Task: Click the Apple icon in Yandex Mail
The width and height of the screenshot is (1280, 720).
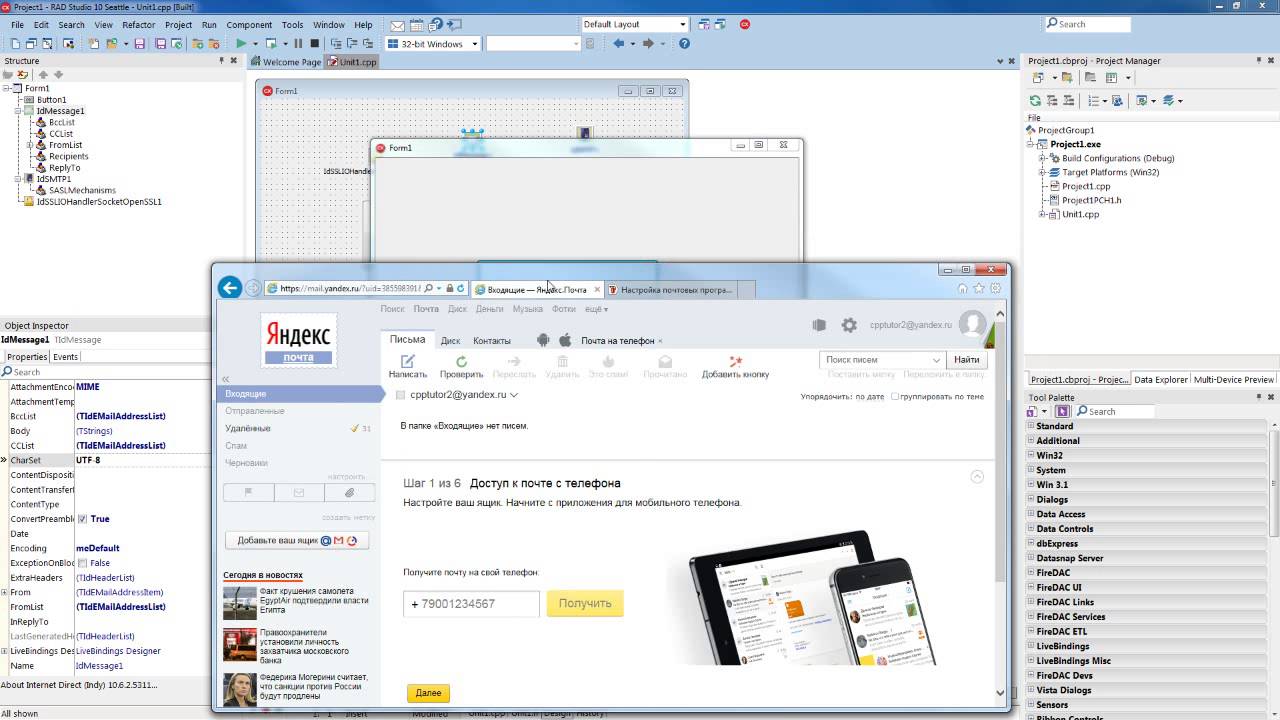Action: point(564,340)
